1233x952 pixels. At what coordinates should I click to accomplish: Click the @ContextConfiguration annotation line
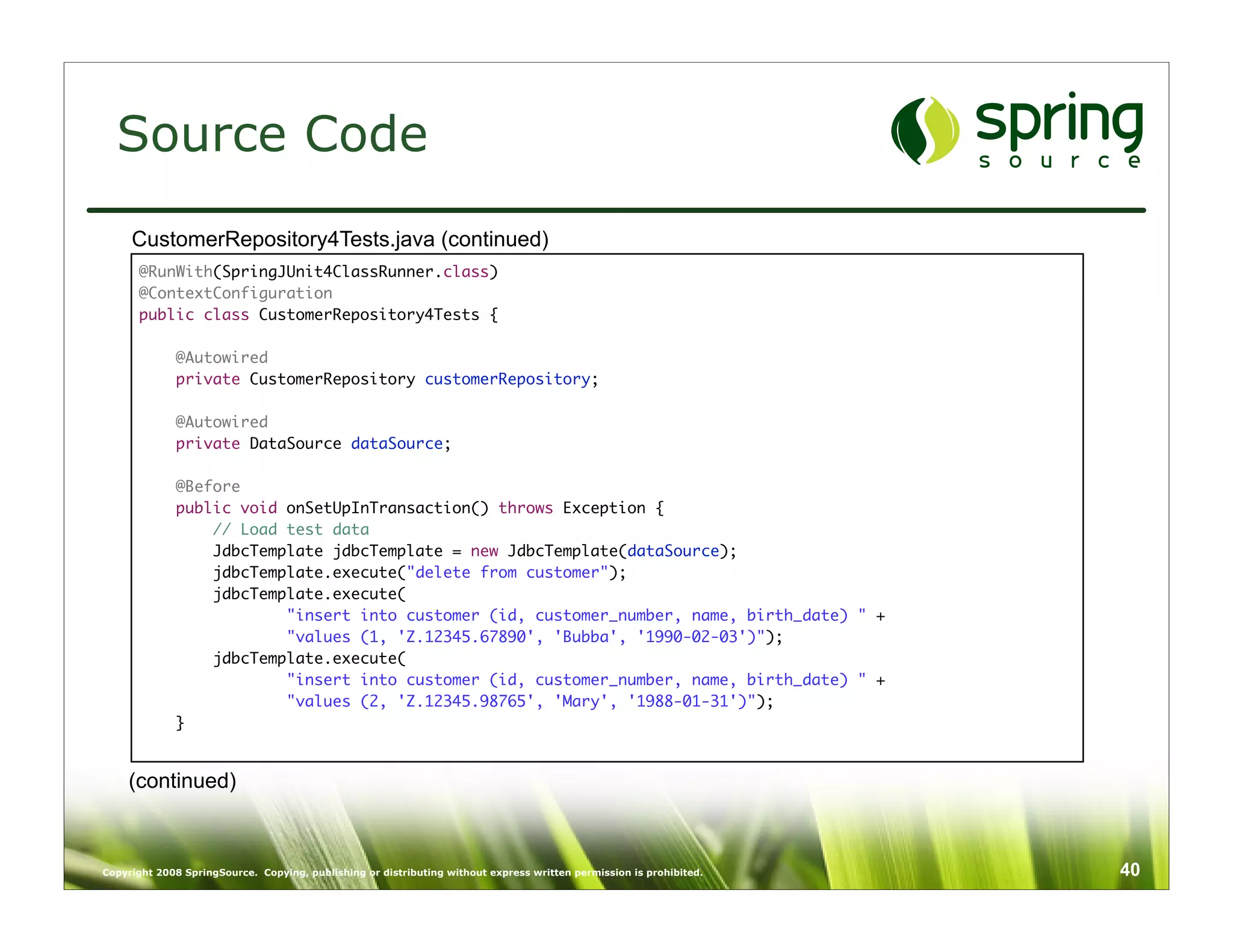click(x=235, y=294)
